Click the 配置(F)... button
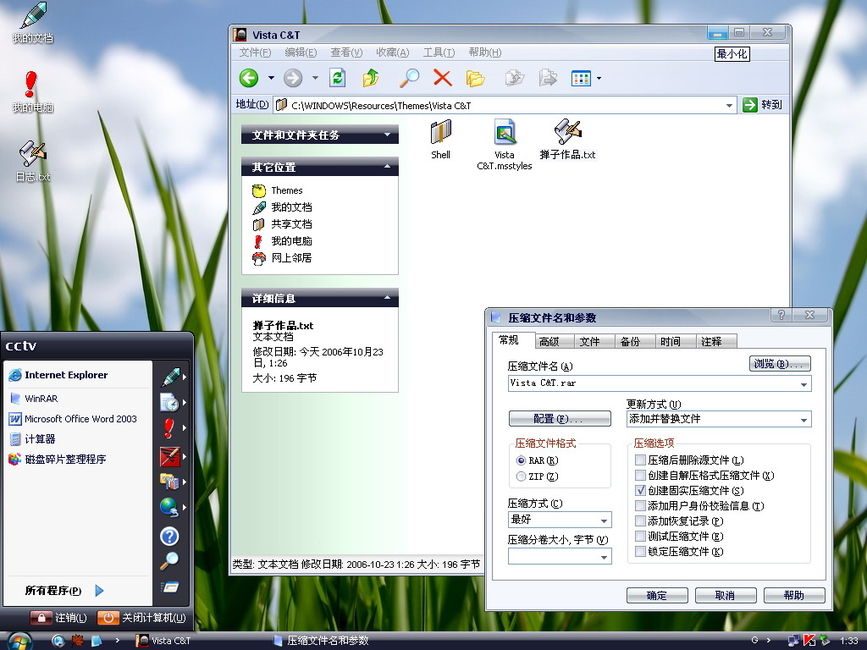The height and width of the screenshot is (650, 867). [x=560, y=418]
